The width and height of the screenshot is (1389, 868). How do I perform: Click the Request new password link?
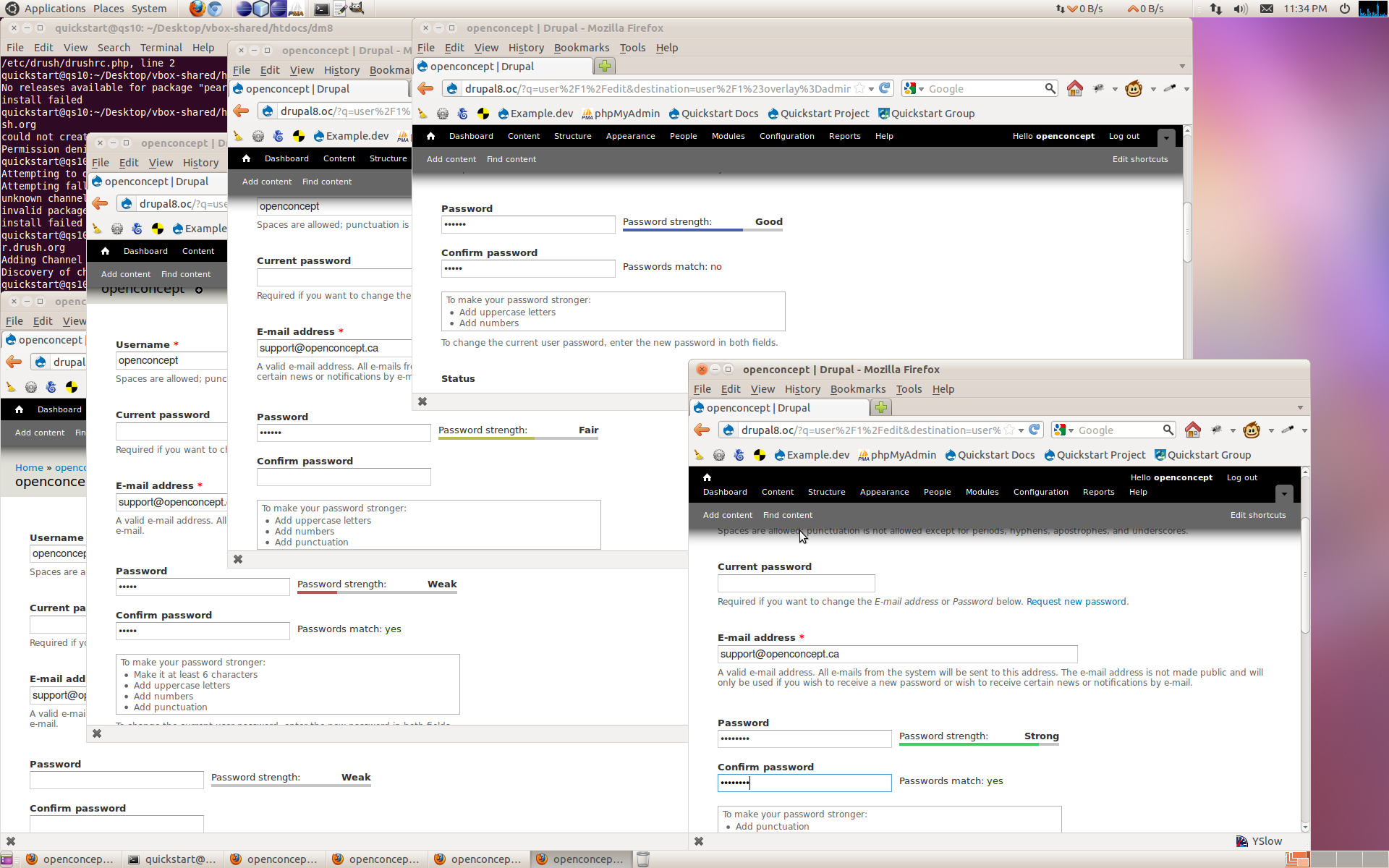tap(1076, 602)
